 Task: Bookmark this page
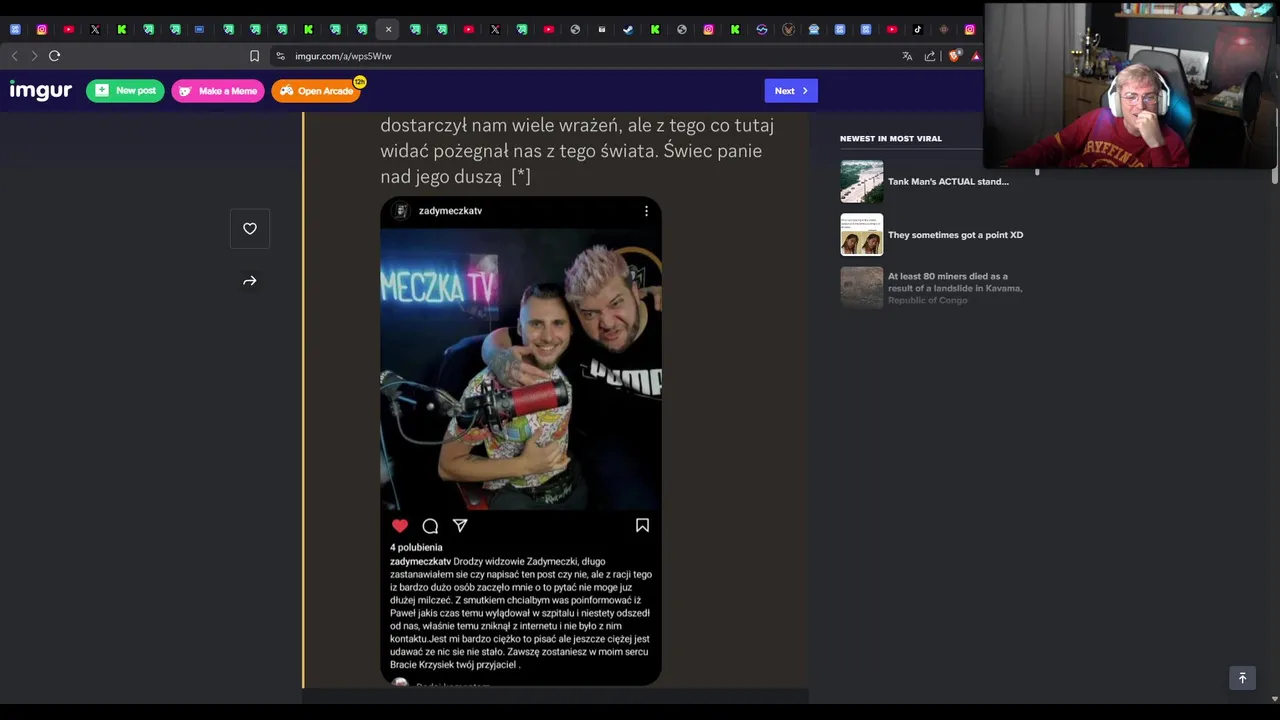[254, 56]
